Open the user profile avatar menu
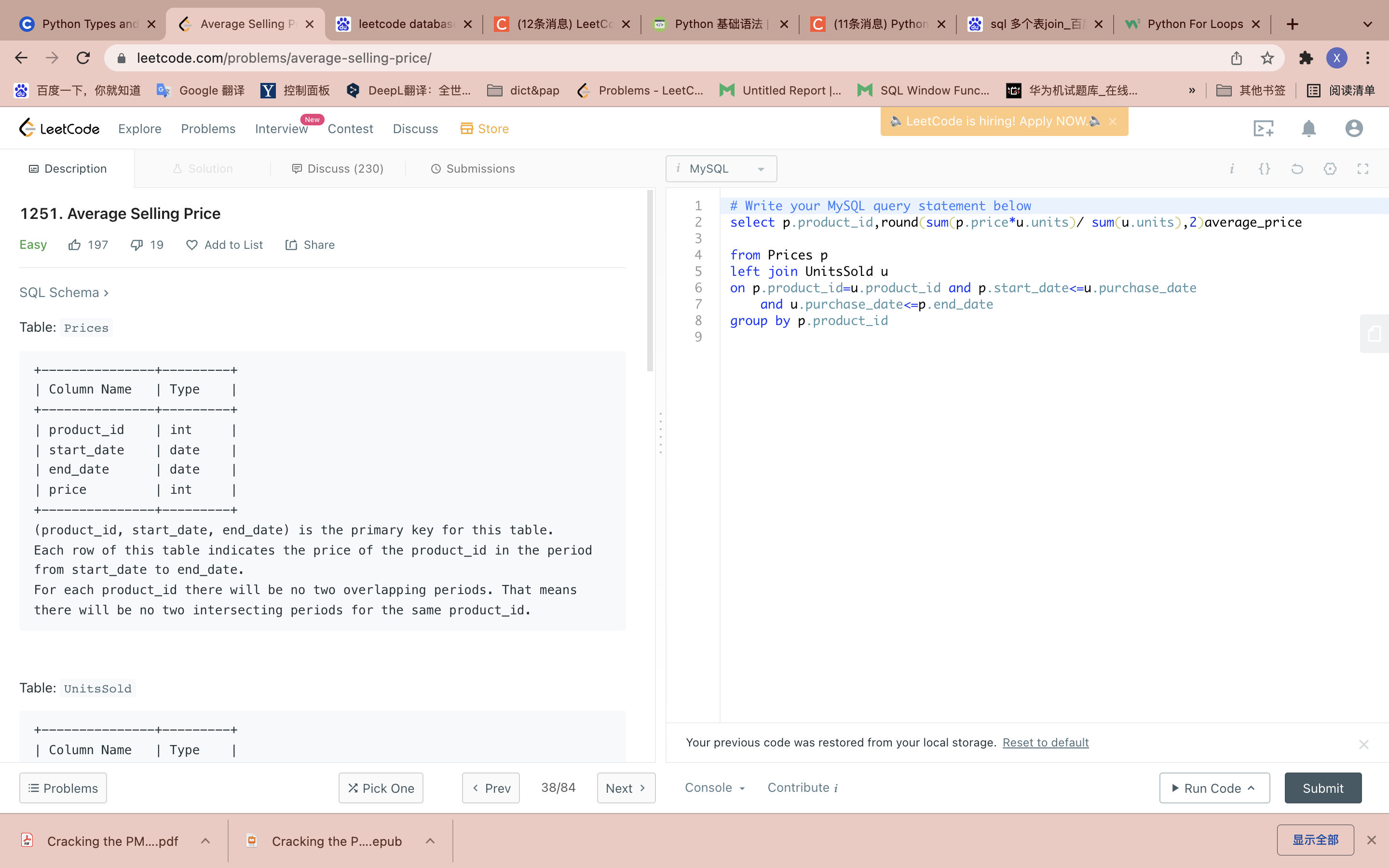Viewport: 1389px width, 868px height. pos(1353,129)
